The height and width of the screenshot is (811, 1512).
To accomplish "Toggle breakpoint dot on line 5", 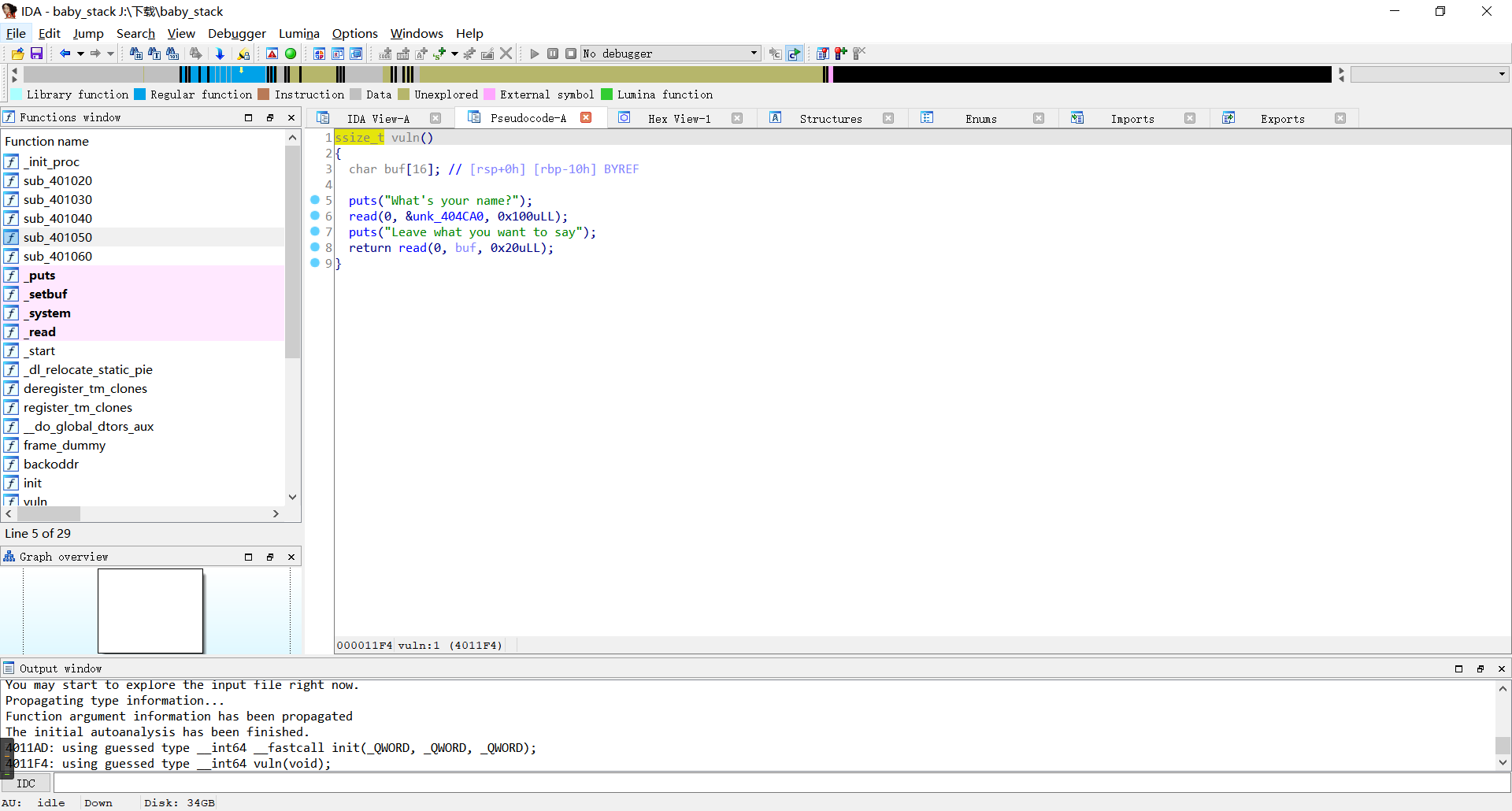I will (x=315, y=200).
